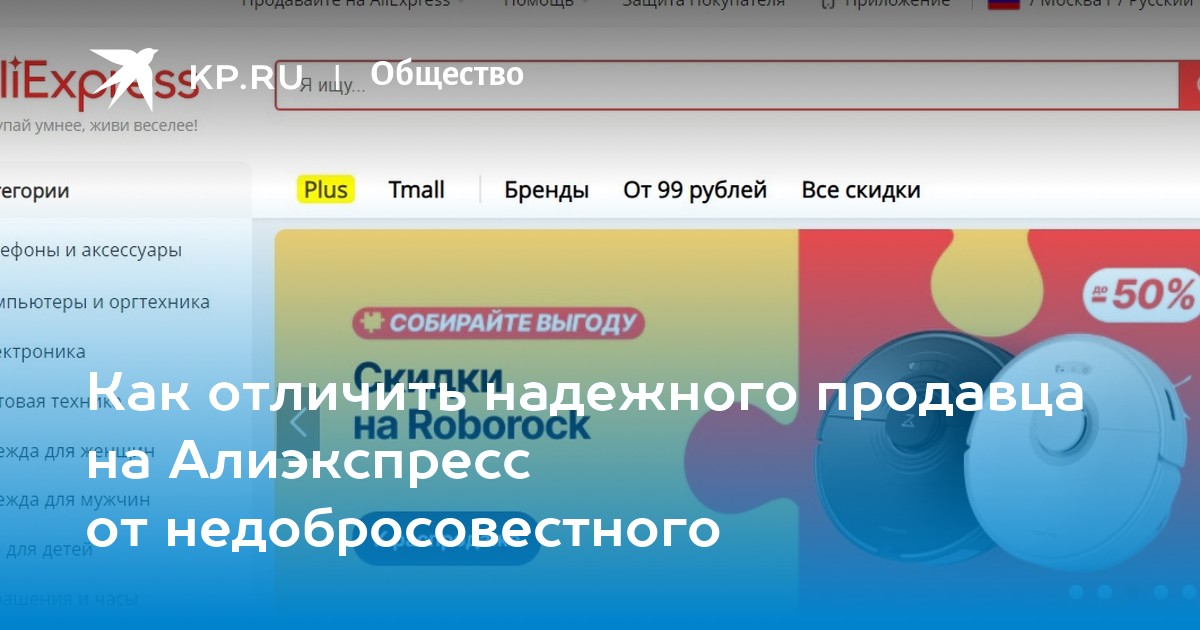Open Компьютеры и оргтехника category

point(105,301)
